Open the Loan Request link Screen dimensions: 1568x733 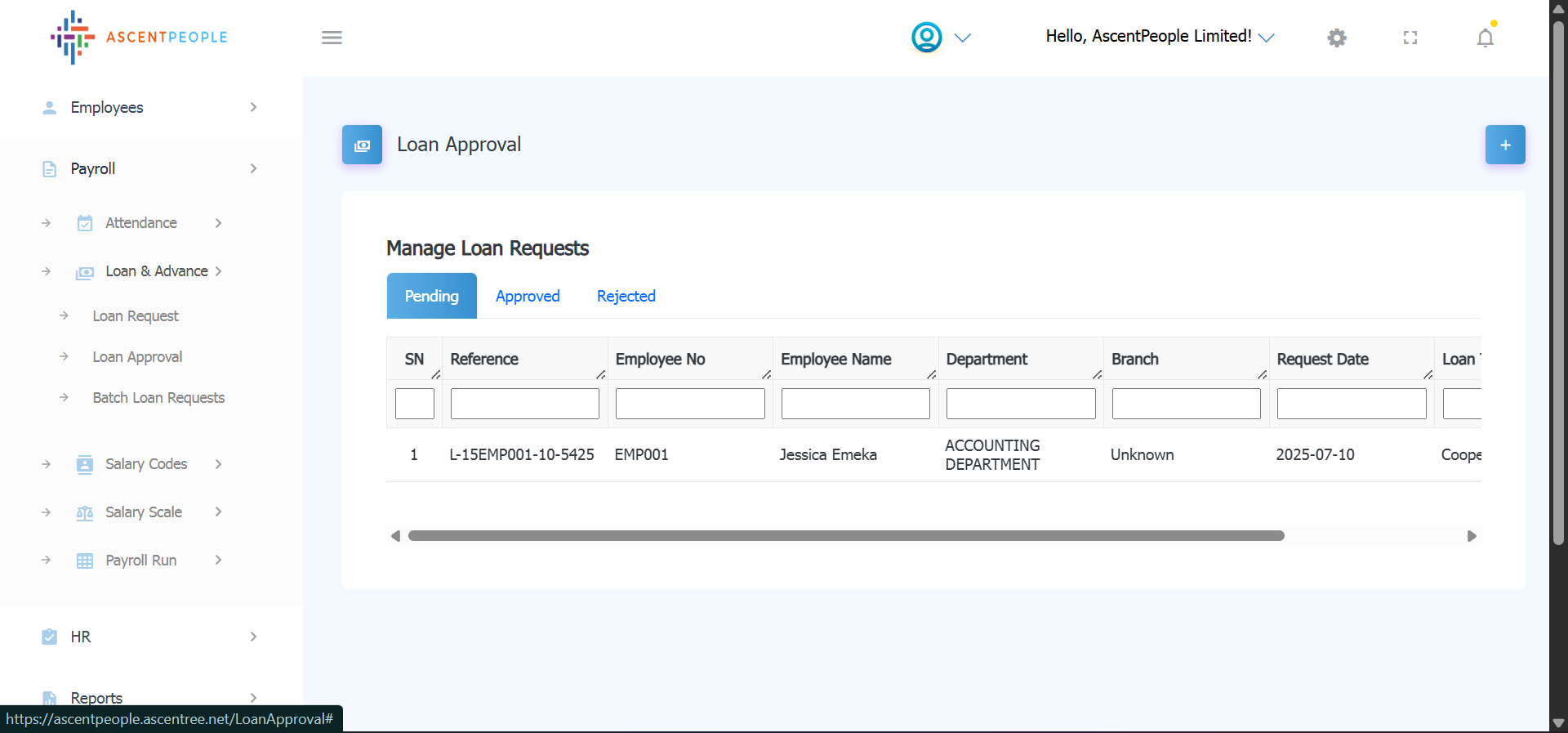(135, 316)
